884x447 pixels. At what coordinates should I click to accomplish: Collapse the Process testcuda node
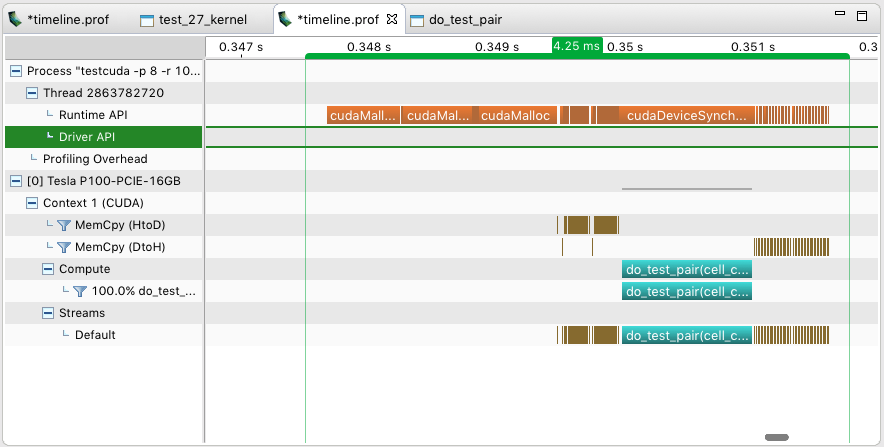(x=16, y=71)
